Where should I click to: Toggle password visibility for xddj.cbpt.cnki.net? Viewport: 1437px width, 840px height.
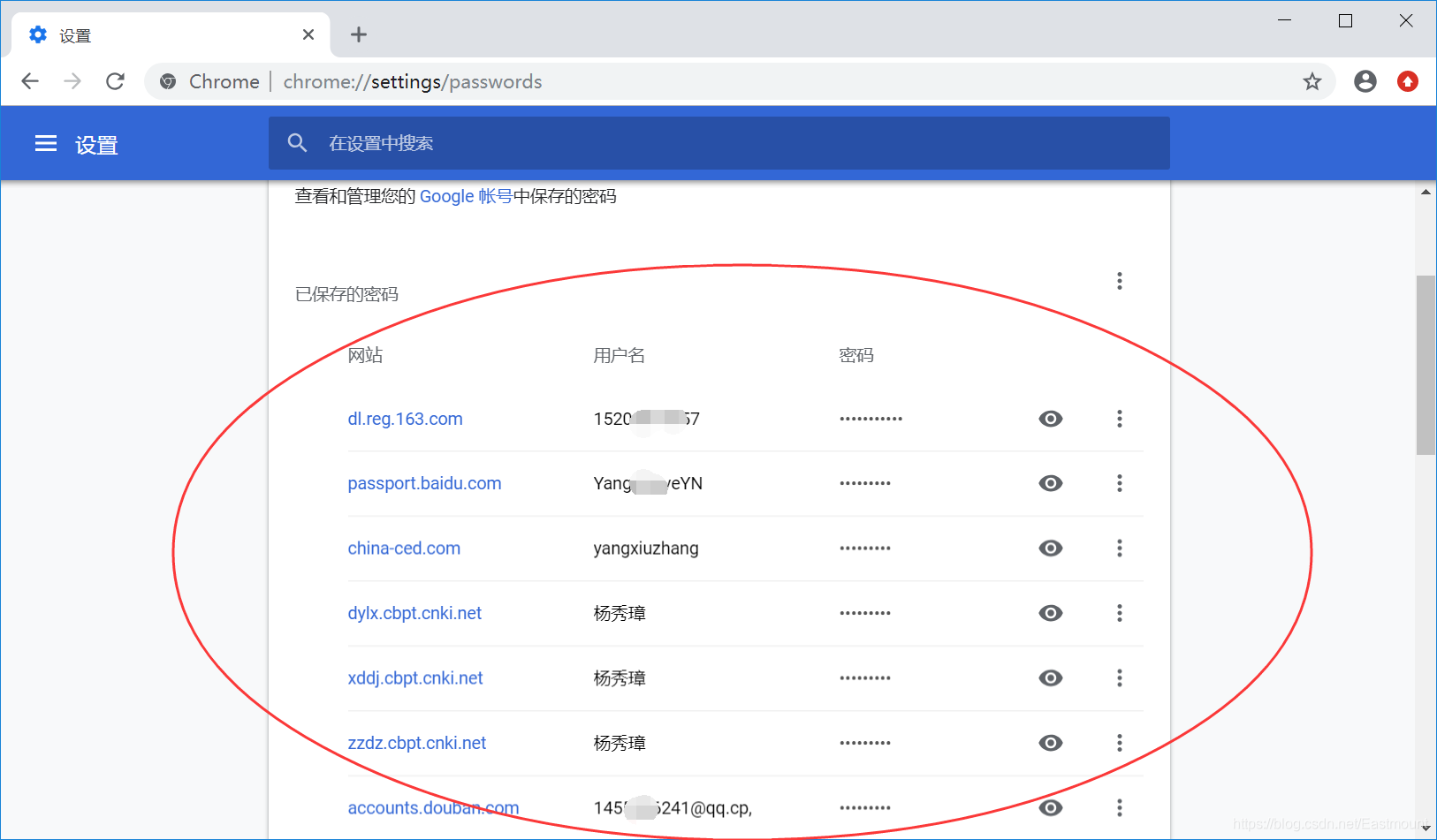point(1051,677)
